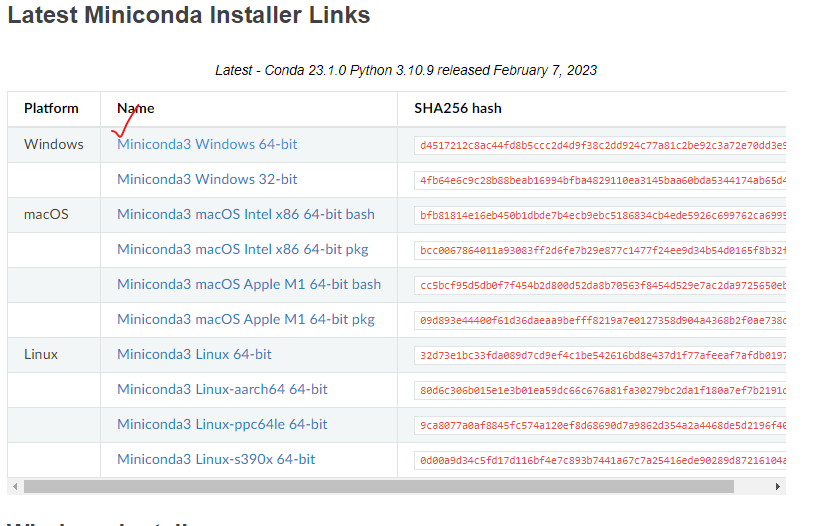Open Miniconda3 Linux-s390x 64-bit link
The height and width of the screenshot is (526, 814).
(216, 459)
